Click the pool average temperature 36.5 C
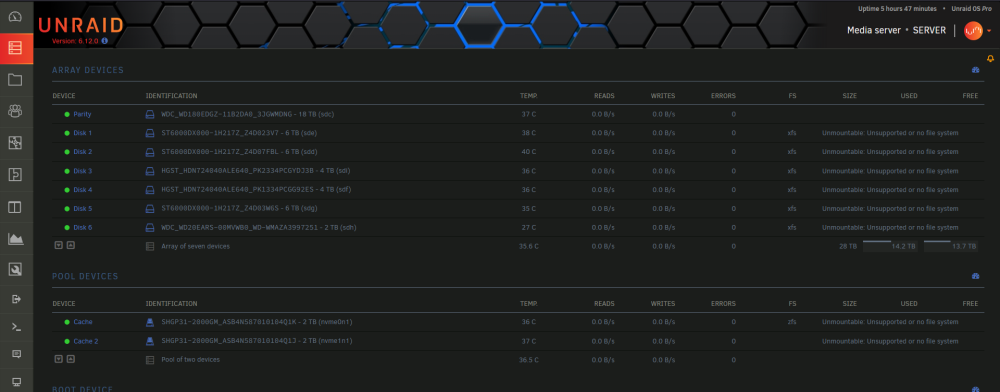 click(529, 359)
